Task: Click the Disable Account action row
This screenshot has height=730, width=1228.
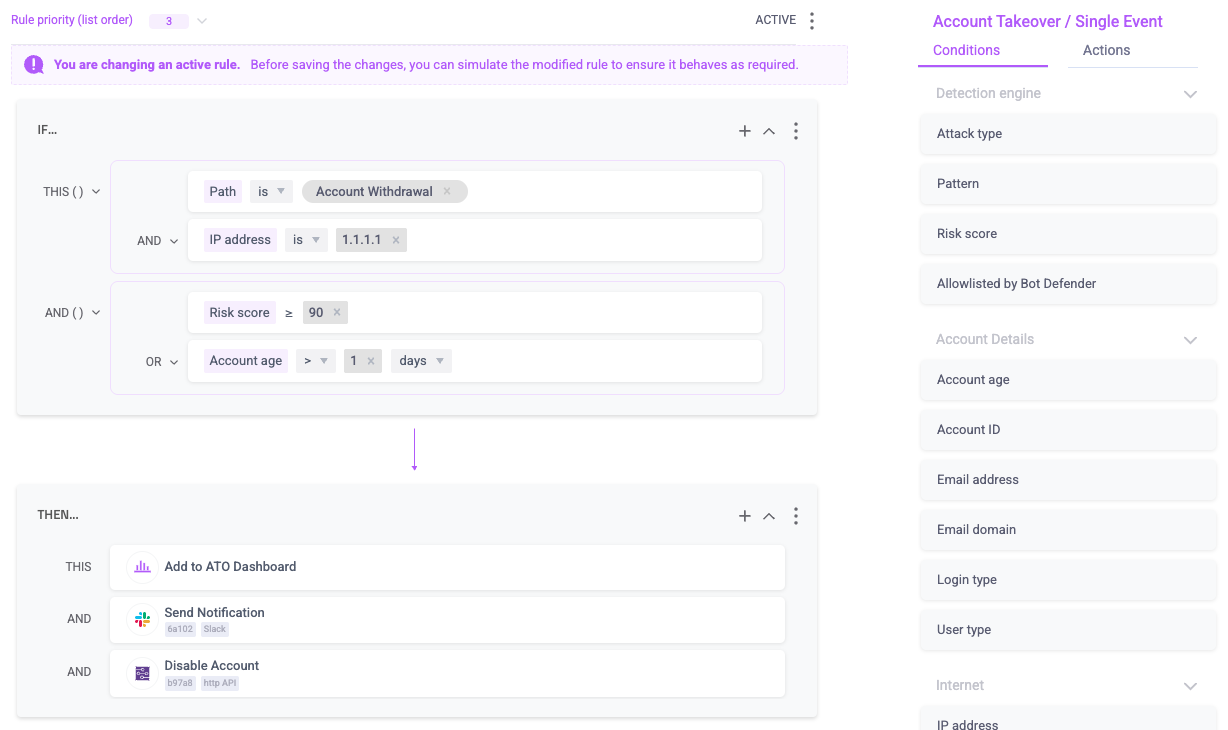Action: (x=446, y=673)
